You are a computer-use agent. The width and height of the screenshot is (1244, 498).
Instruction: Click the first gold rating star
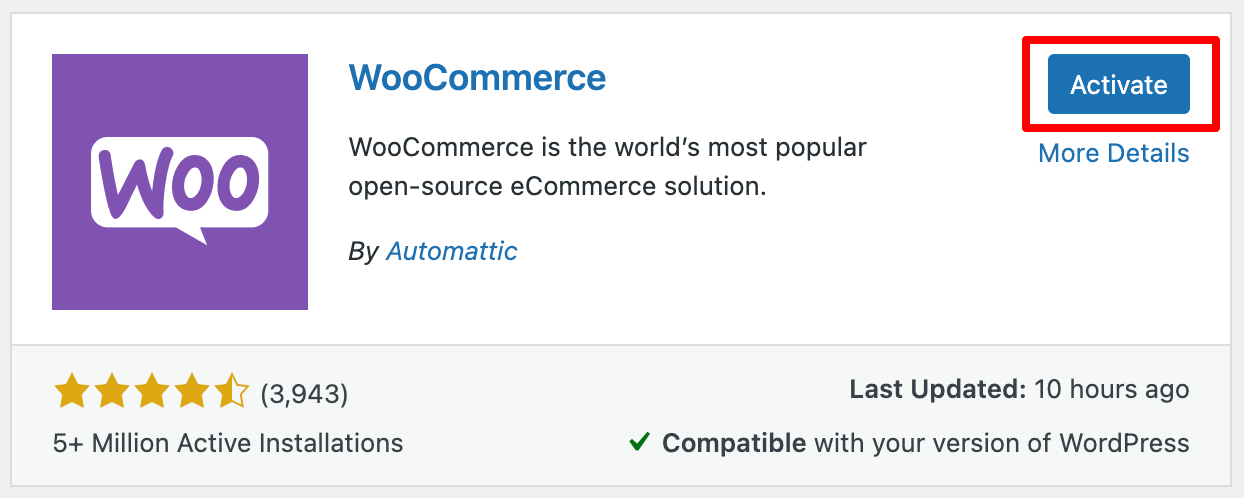(x=72, y=392)
